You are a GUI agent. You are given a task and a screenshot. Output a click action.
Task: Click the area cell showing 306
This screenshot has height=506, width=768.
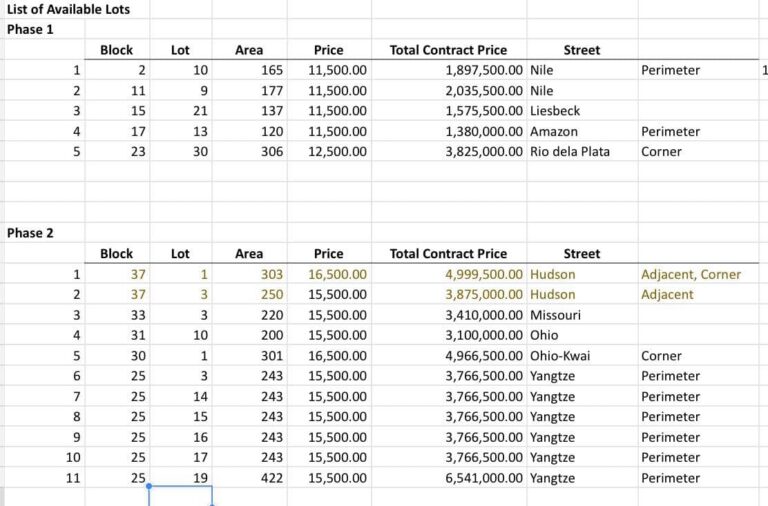coord(271,152)
